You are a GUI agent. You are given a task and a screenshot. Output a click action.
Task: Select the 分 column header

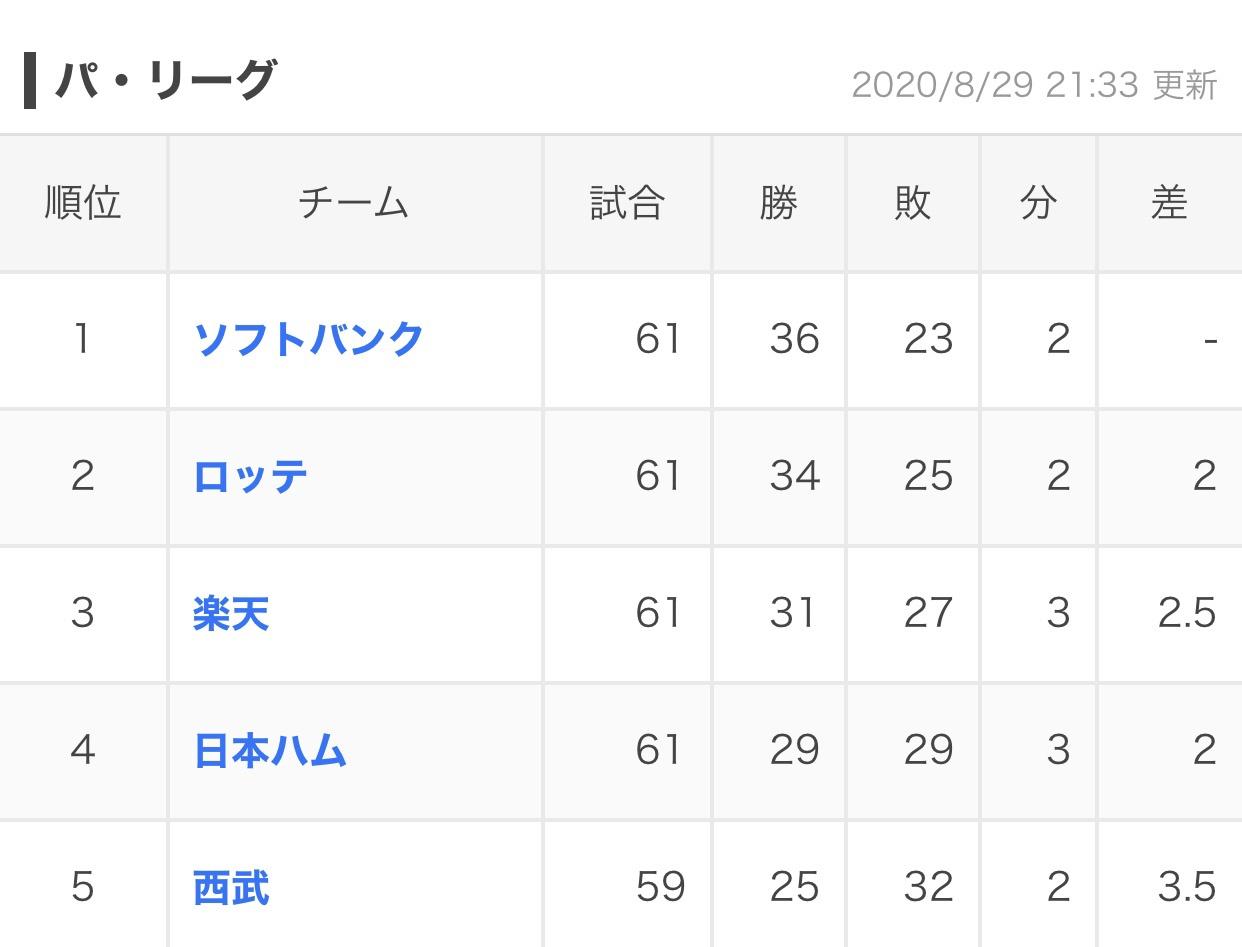pos(1038,203)
